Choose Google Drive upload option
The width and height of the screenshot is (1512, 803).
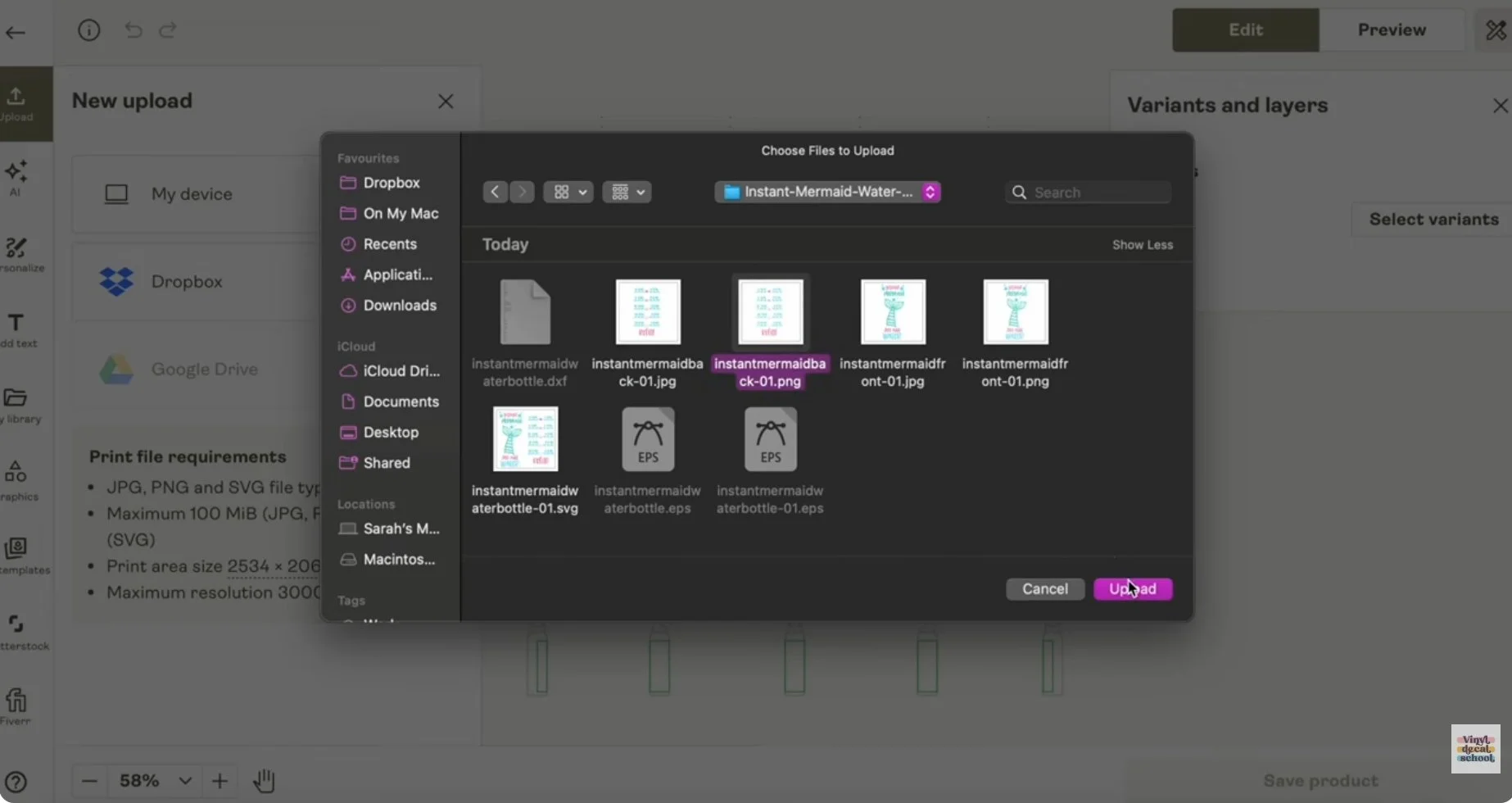coord(197,370)
